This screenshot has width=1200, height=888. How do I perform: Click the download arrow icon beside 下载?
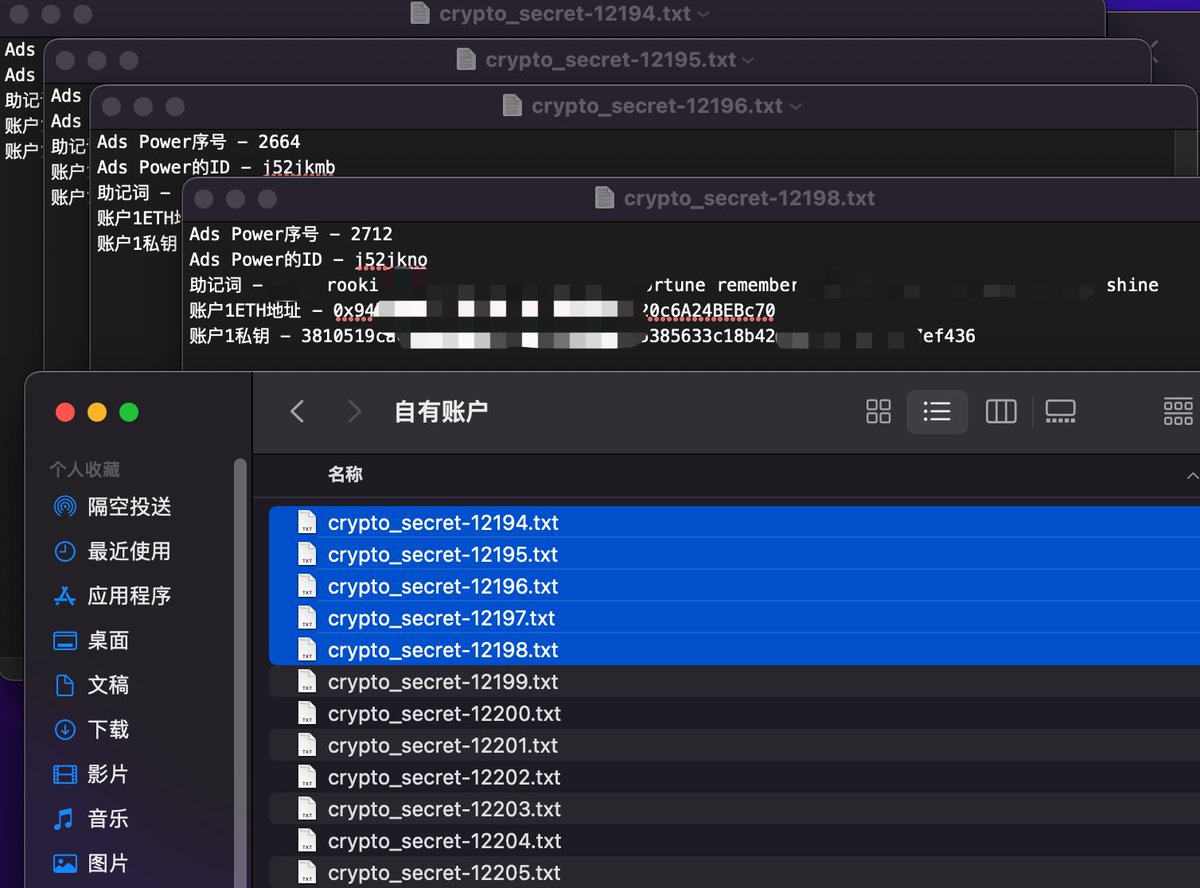pos(64,729)
